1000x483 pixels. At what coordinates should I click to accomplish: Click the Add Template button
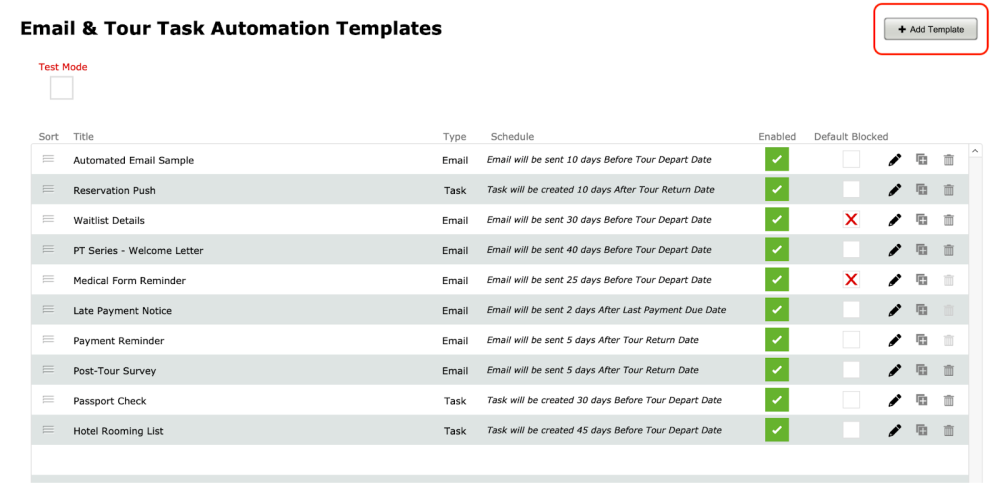pyautogui.click(x=930, y=30)
